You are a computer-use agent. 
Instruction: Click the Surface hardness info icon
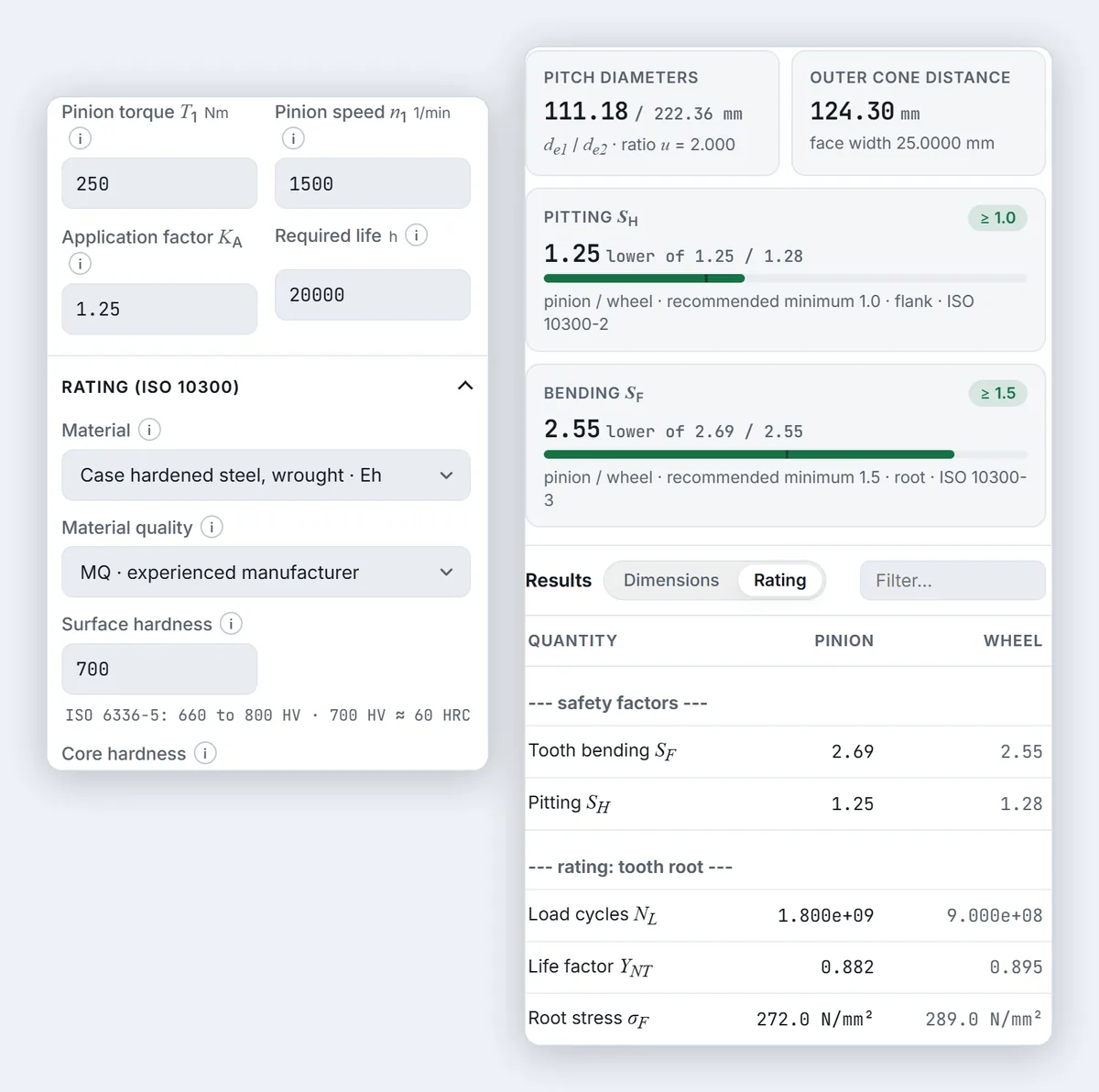tap(231, 624)
